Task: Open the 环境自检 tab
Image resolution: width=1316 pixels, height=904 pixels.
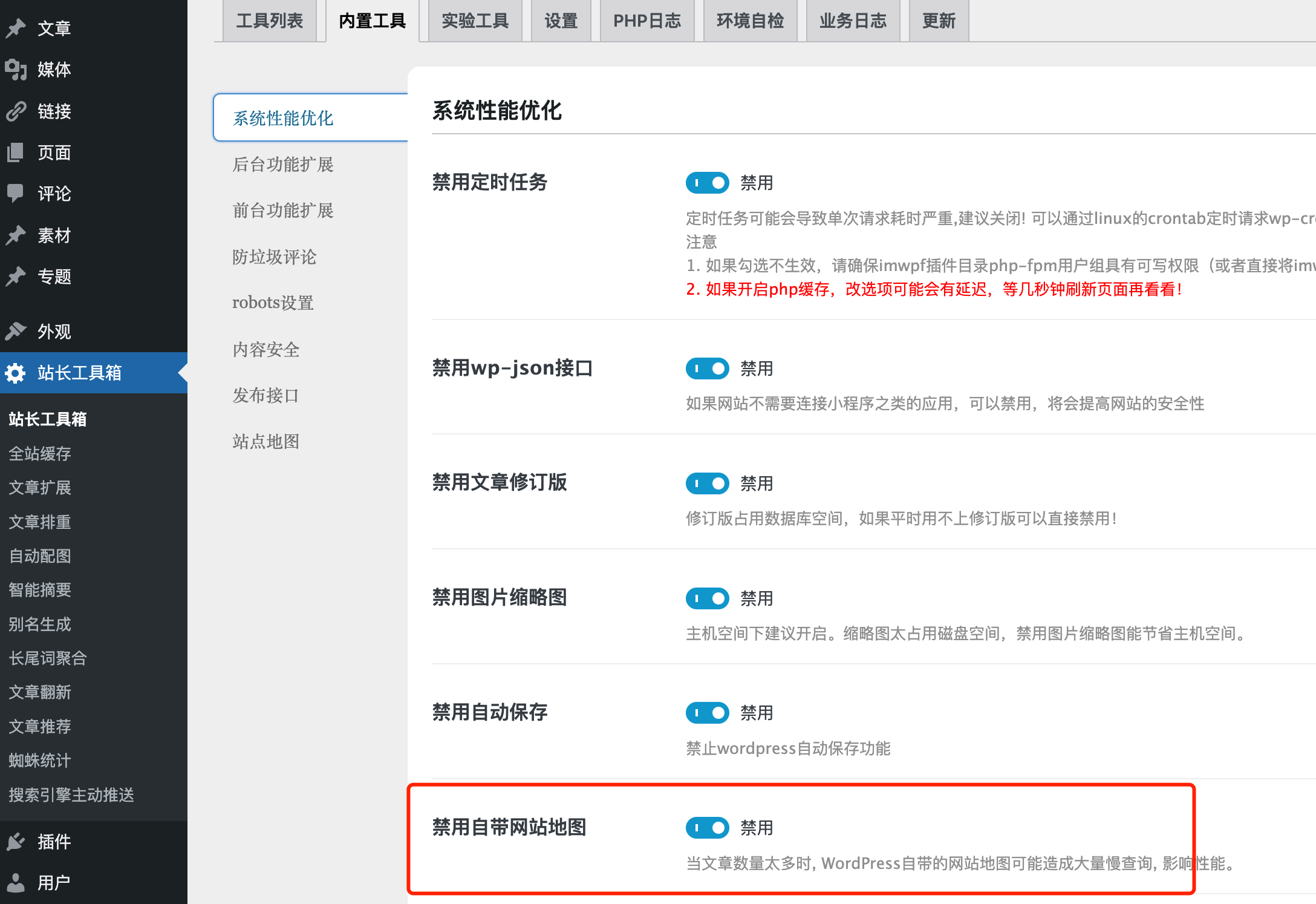Action: (x=751, y=21)
